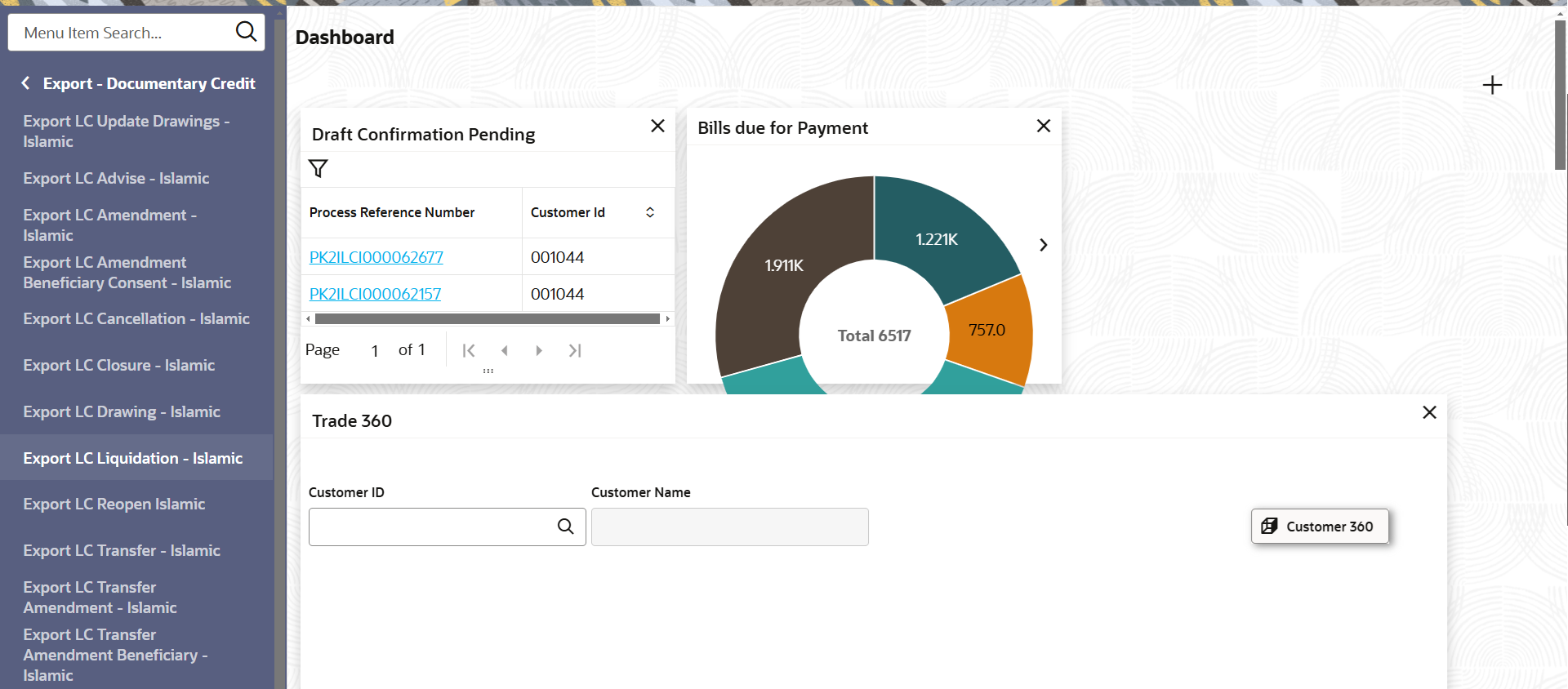This screenshot has height=689, width=1568.
Task: Click the Customer Name field
Action: [x=729, y=527]
